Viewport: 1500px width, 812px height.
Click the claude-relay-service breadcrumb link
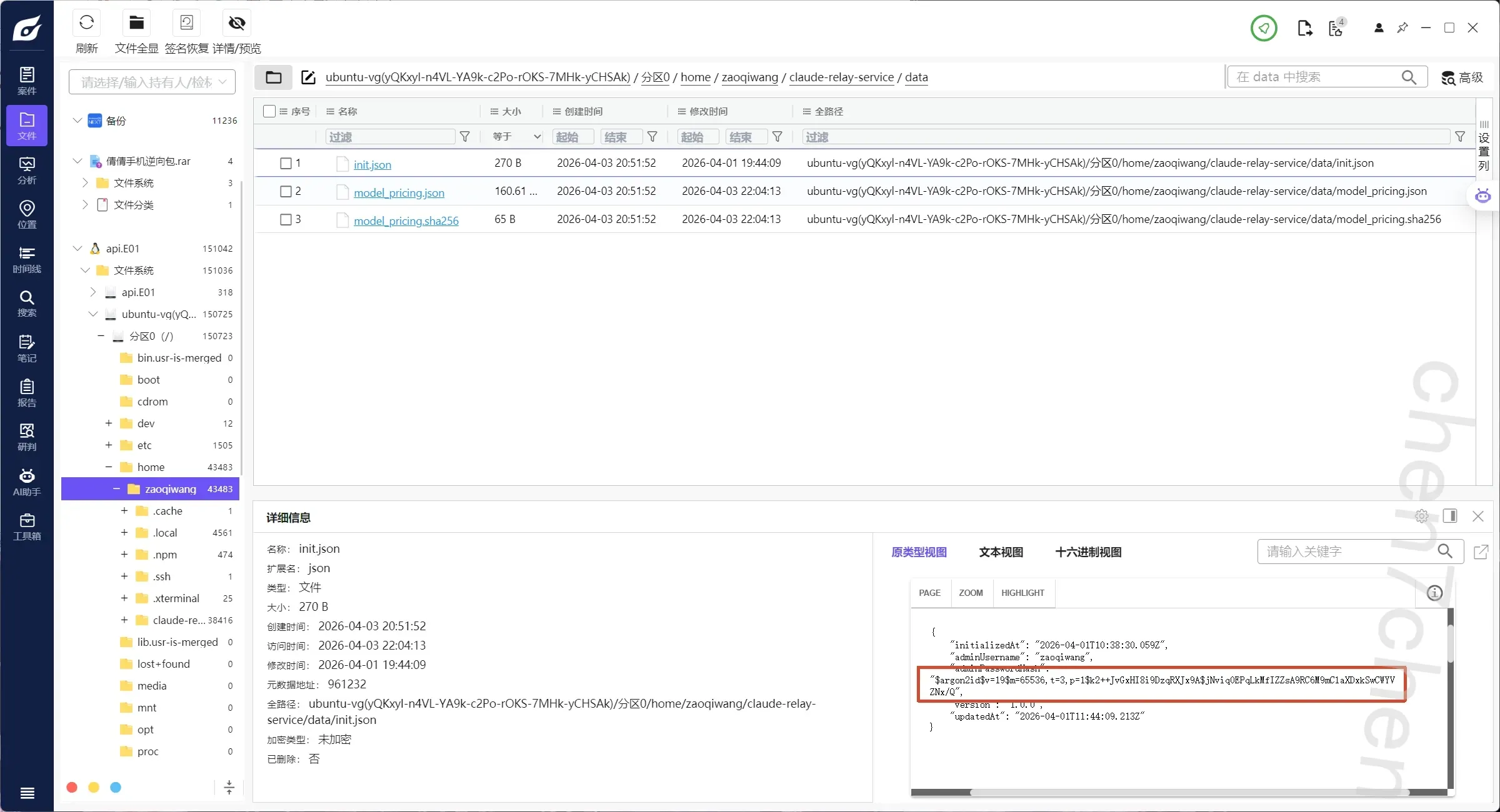841,77
